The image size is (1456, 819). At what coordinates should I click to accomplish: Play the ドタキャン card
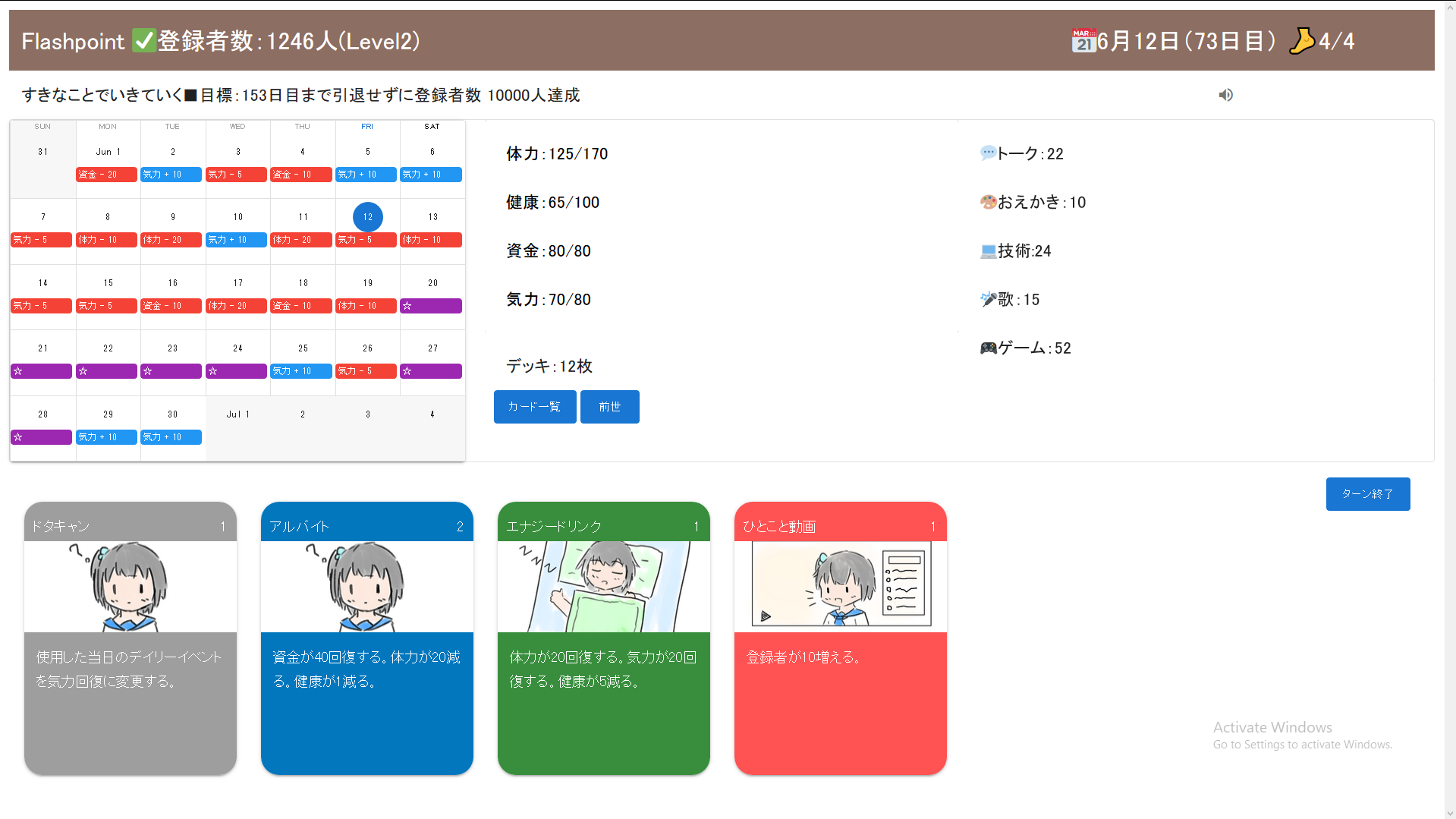click(x=131, y=638)
